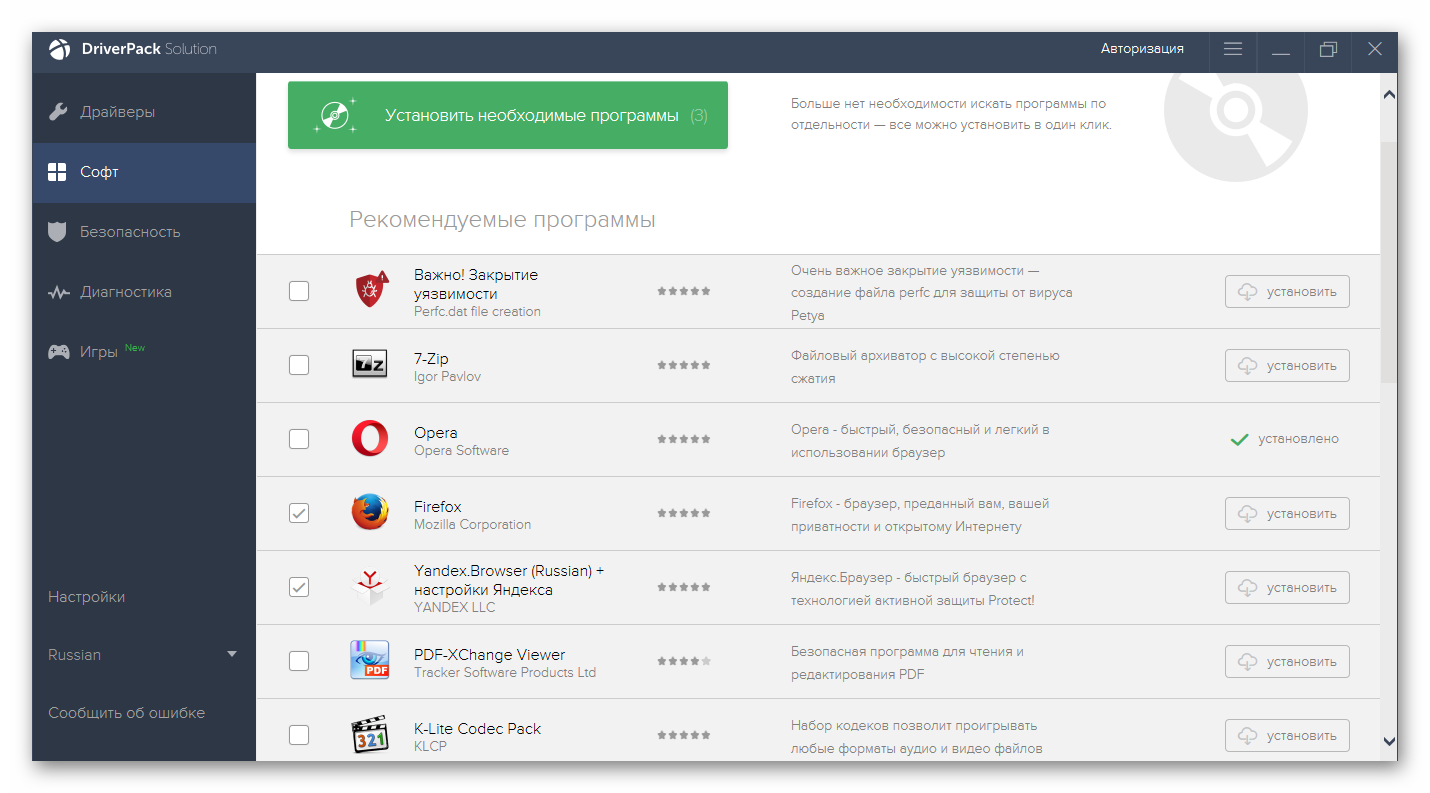Click the YANDEX LLC publisher text

(454, 607)
